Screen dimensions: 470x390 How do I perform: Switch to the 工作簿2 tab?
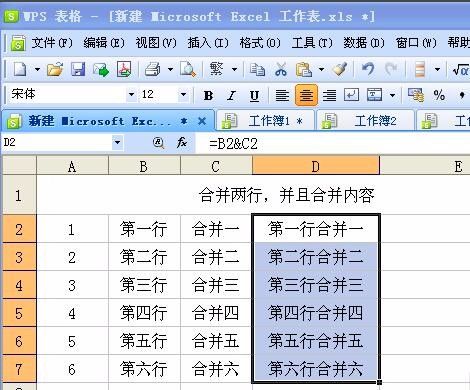pyautogui.click(x=366, y=121)
